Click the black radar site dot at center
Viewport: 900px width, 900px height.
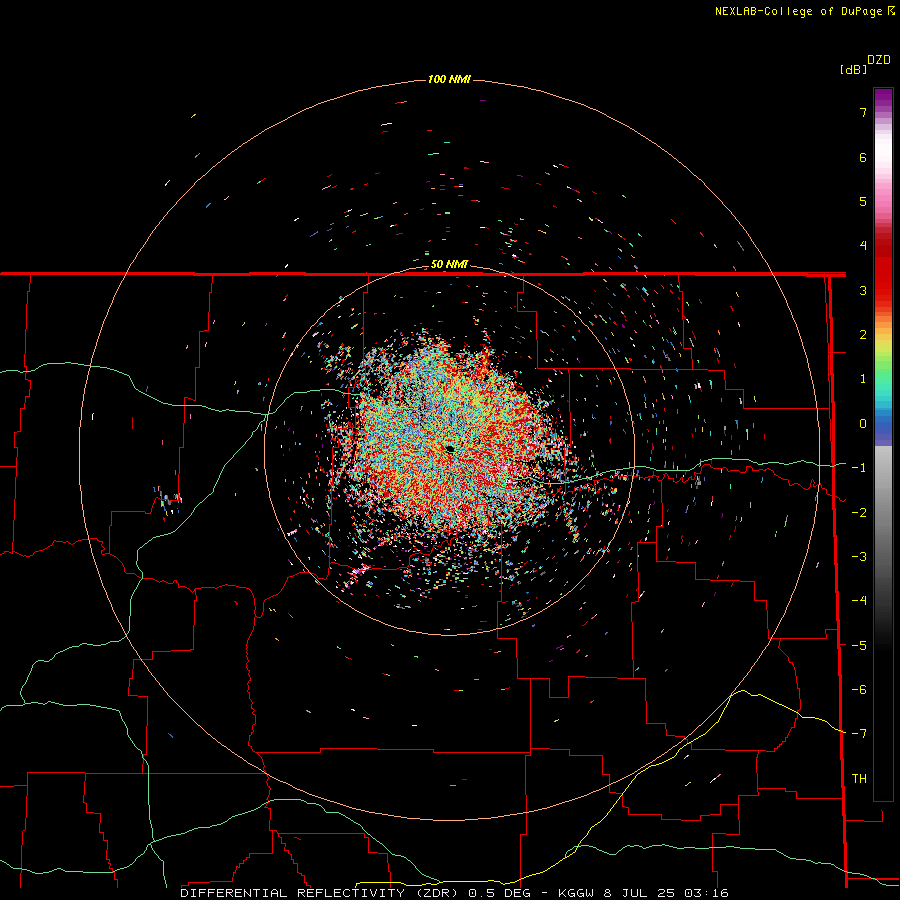click(x=450, y=449)
